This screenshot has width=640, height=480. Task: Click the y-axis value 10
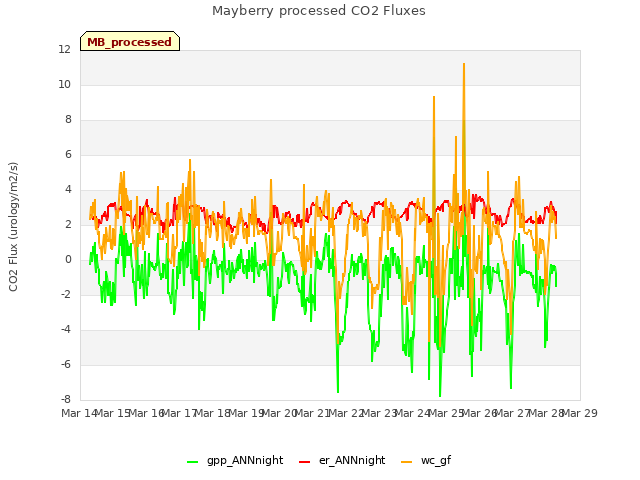pos(64,84)
